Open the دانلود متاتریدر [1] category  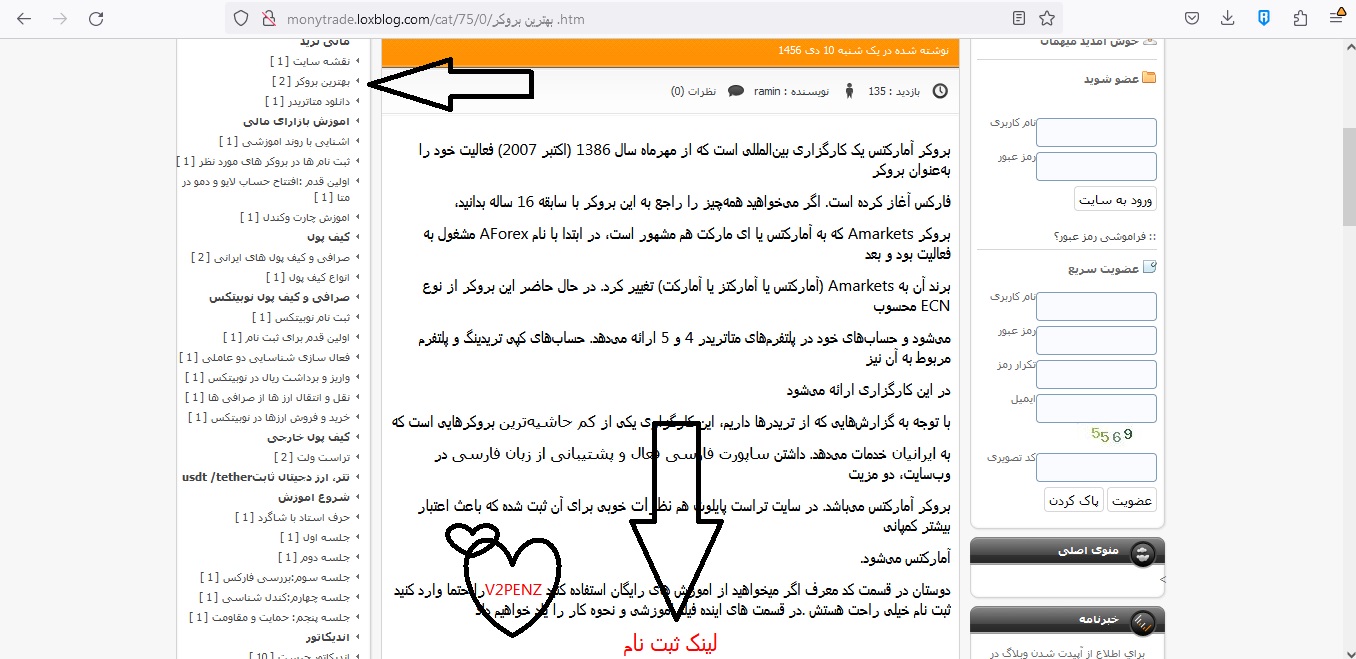click(307, 101)
